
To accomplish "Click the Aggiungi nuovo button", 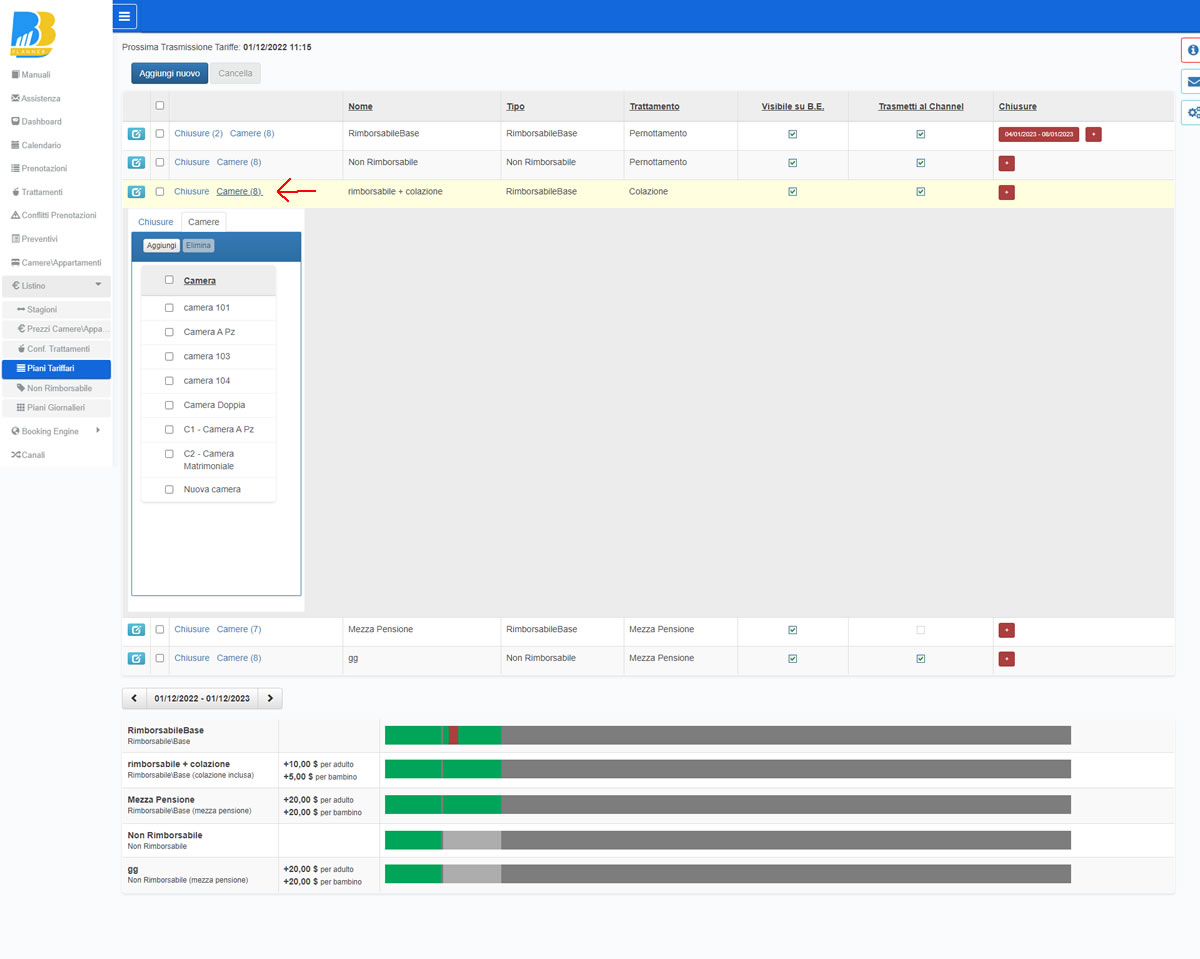I will tap(169, 73).
